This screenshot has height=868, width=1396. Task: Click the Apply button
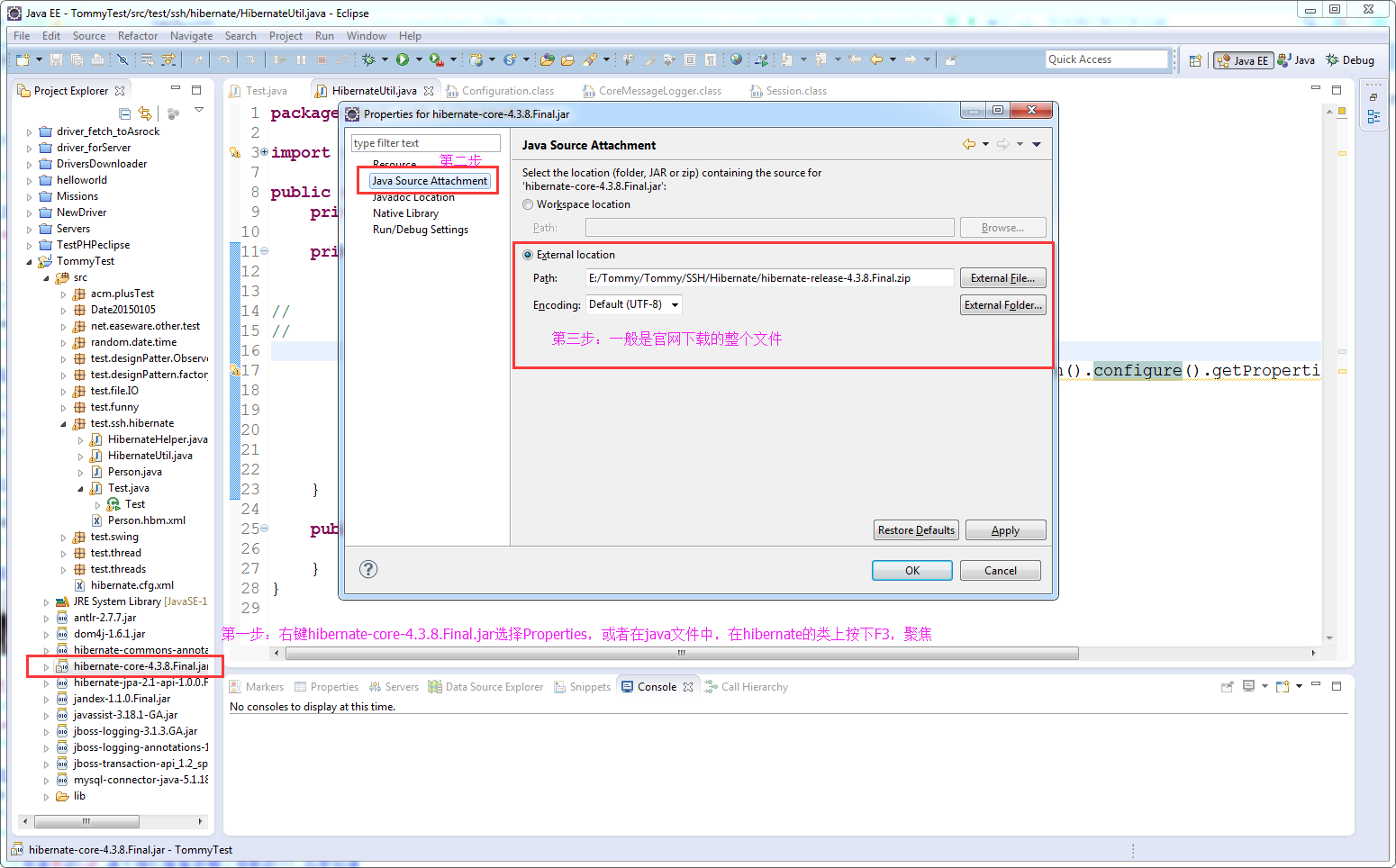1005,530
